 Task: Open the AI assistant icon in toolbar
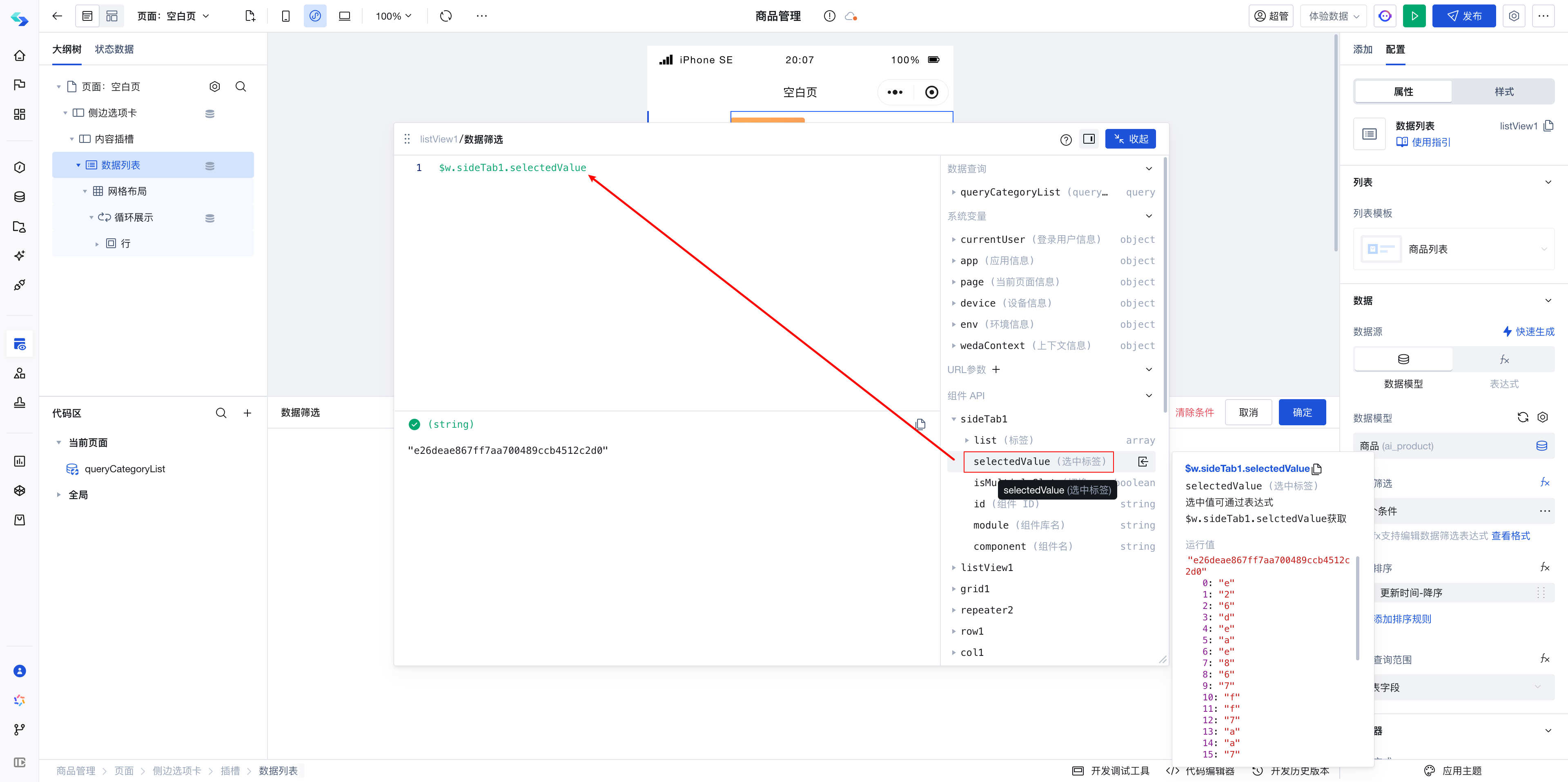click(1385, 16)
